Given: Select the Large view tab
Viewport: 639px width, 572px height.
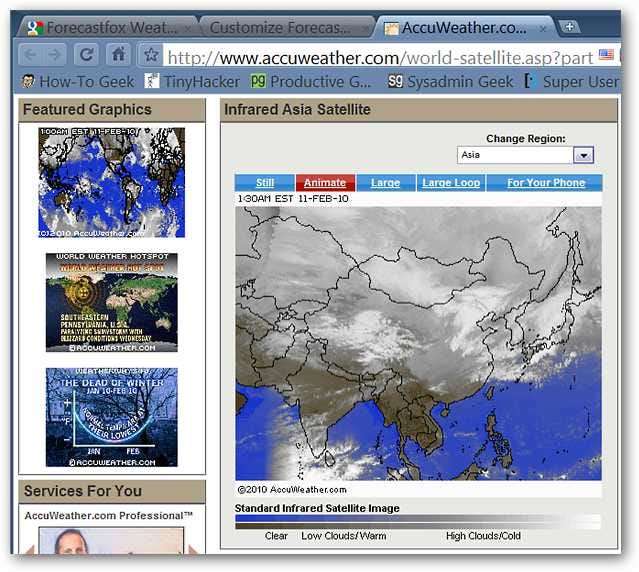Looking at the screenshot, I should (385, 183).
